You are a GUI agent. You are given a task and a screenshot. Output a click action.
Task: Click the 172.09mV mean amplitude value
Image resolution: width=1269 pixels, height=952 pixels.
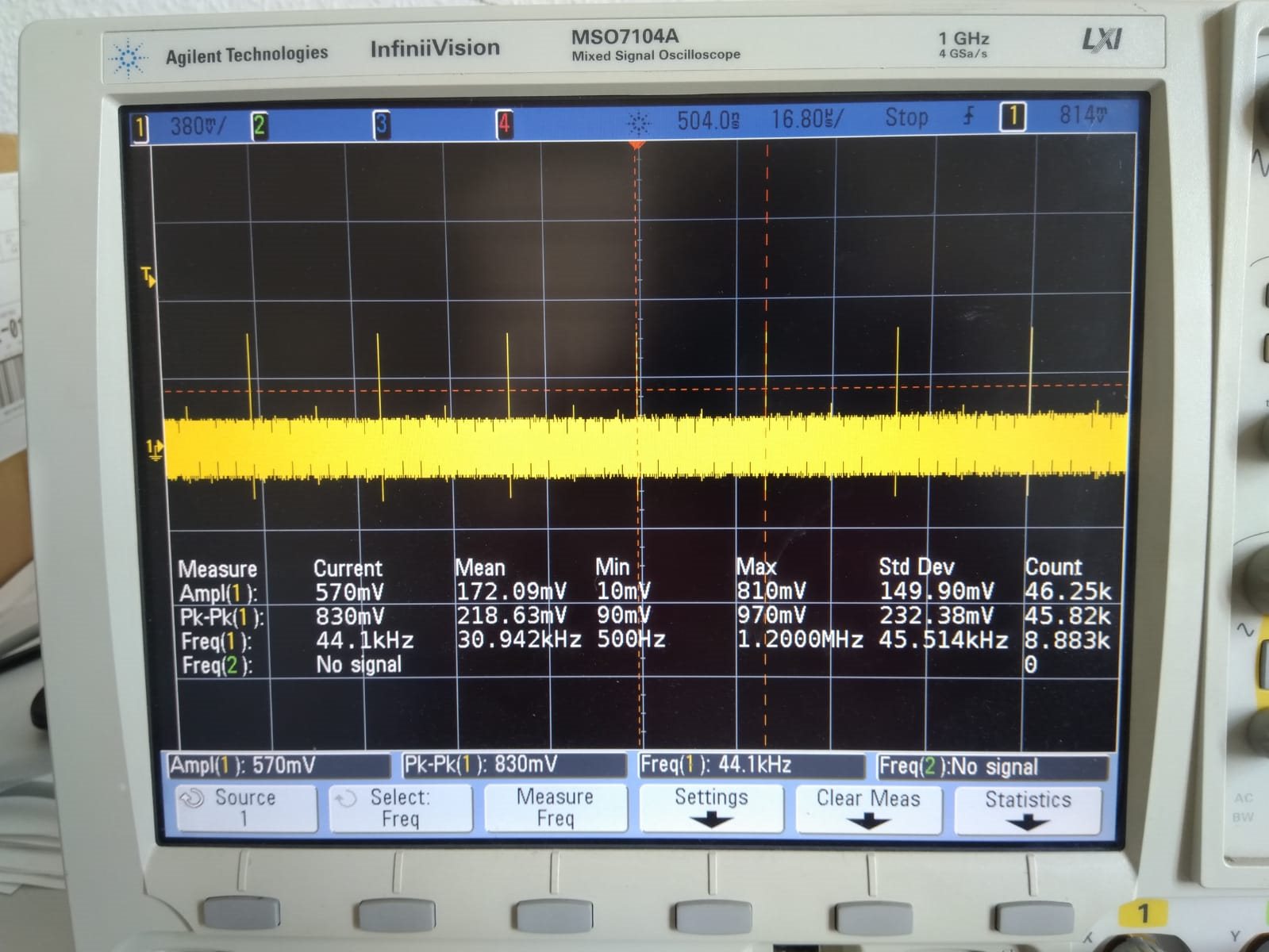(511, 592)
